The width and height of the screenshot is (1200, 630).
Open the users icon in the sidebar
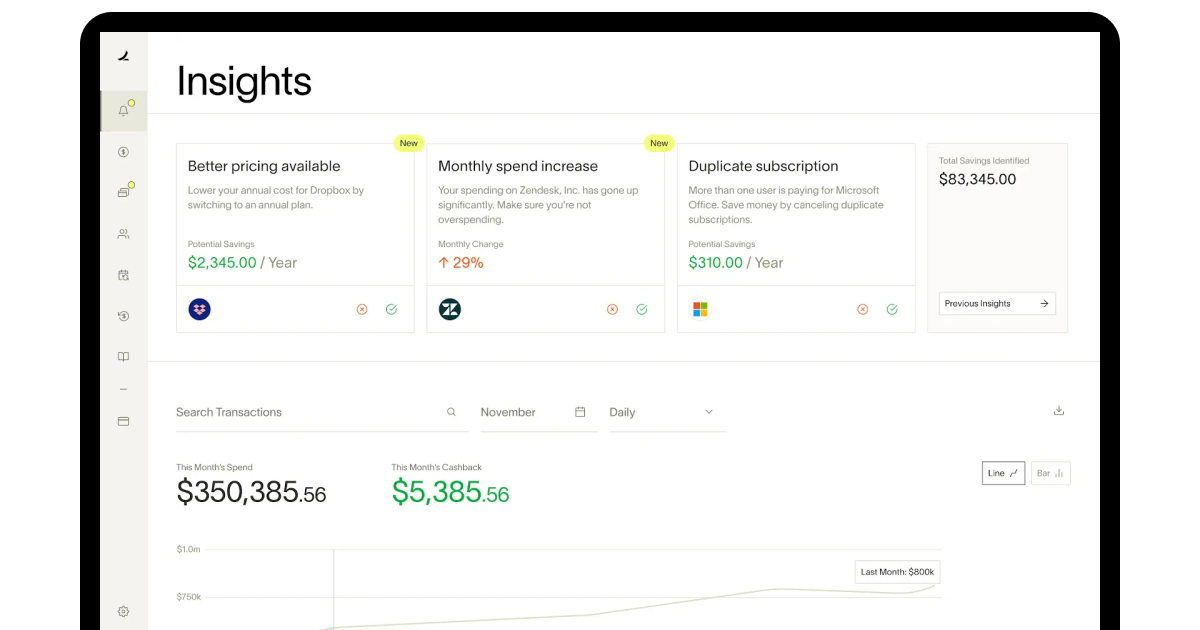pyautogui.click(x=123, y=234)
